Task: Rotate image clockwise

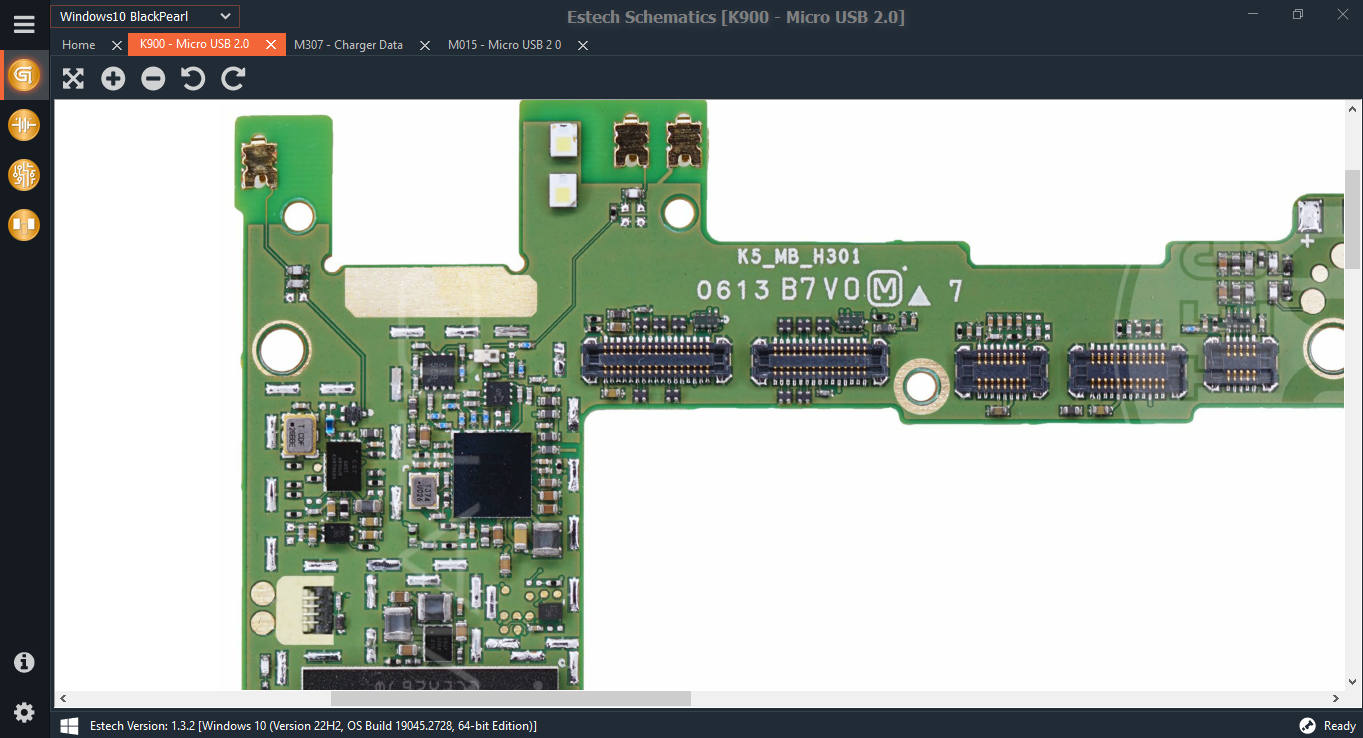Action: [x=233, y=79]
